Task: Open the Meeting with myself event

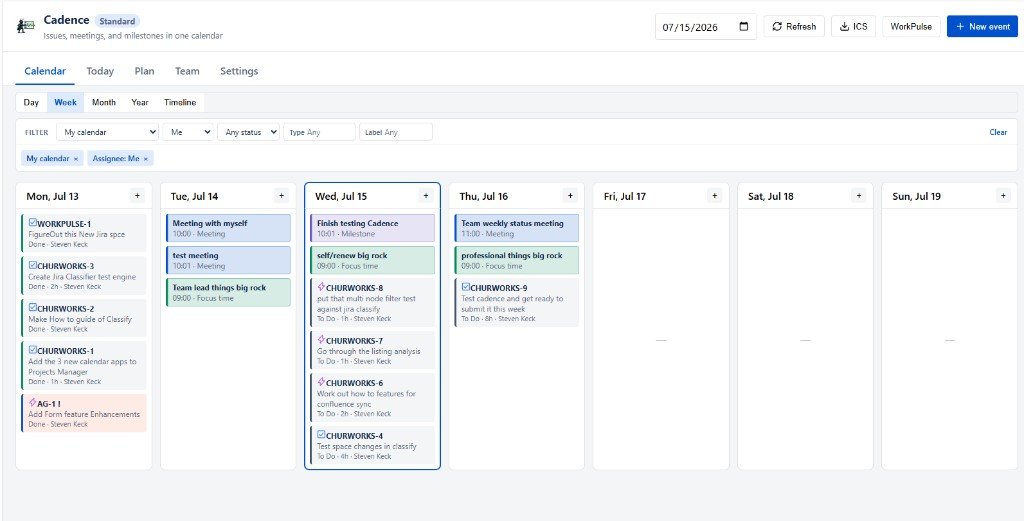Action: tap(228, 228)
